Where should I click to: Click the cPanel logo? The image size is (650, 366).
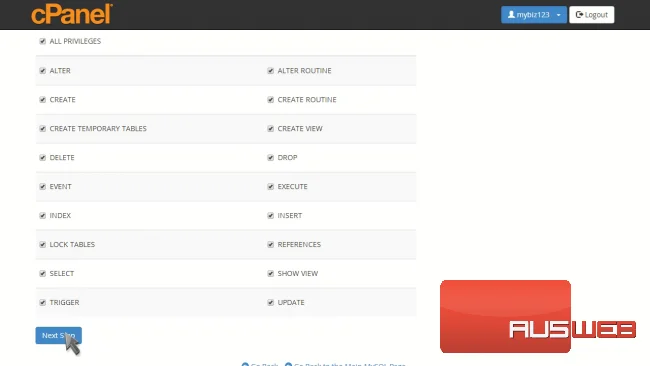pos(72,14)
